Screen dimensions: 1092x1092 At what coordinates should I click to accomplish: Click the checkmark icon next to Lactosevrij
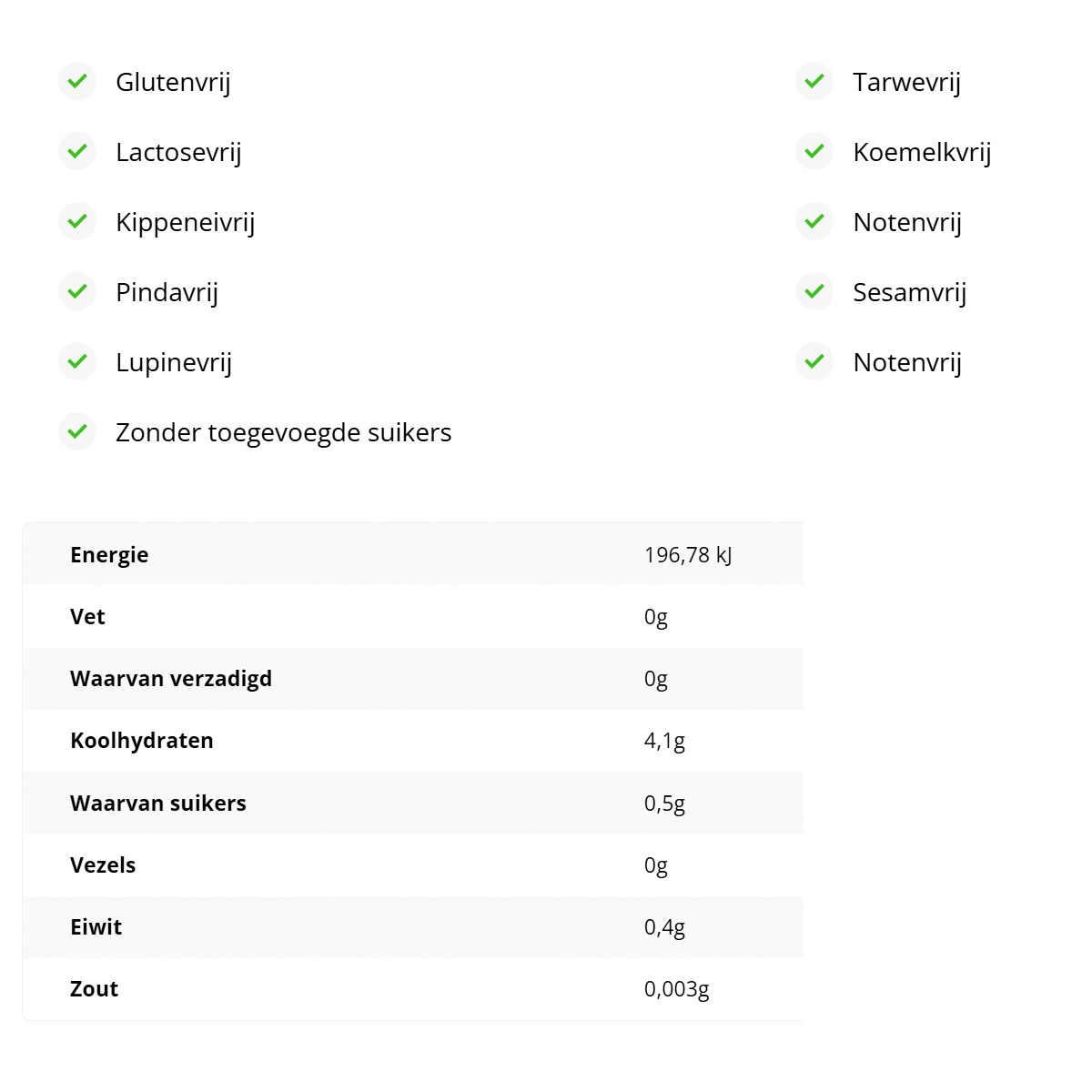(x=77, y=151)
